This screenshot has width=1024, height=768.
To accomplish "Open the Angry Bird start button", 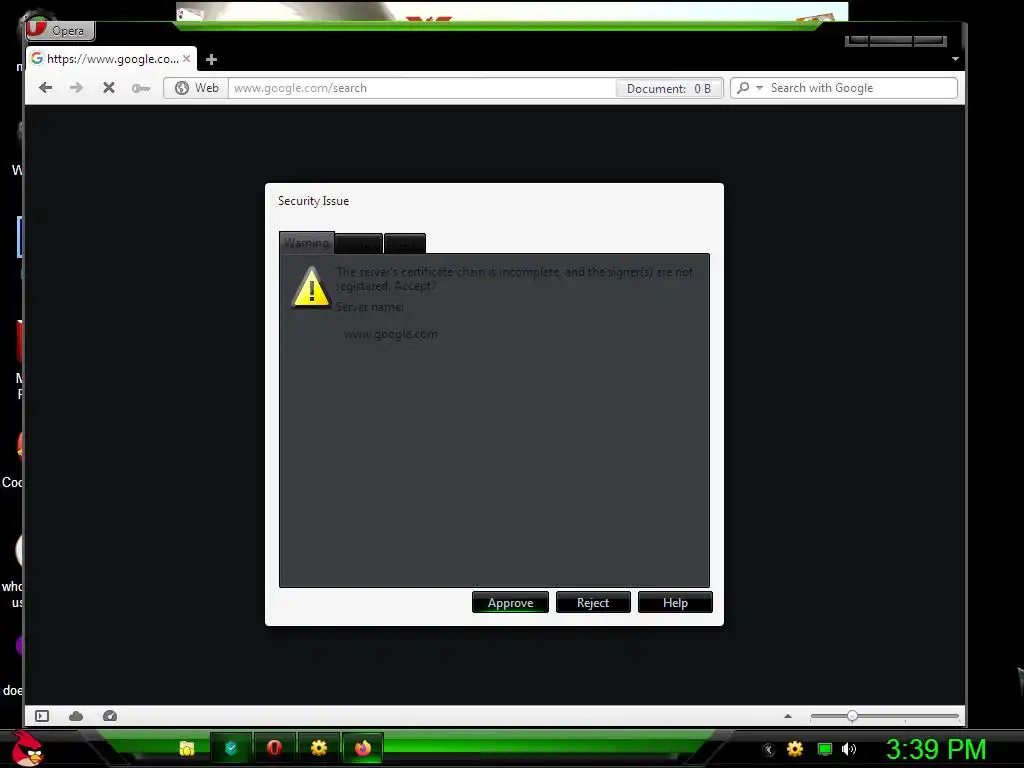I will [x=27, y=748].
